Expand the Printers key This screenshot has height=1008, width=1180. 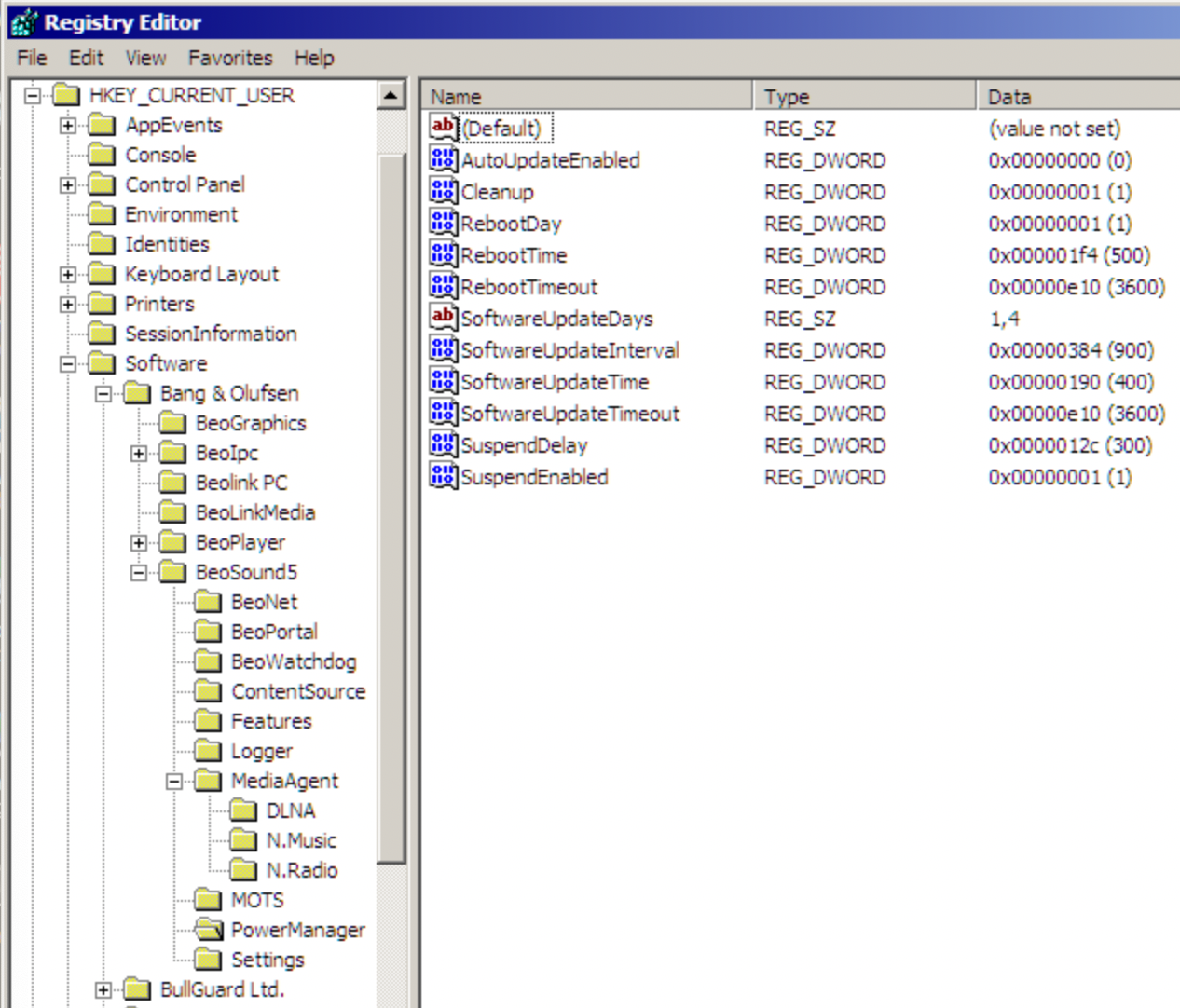[x=68, y=304]
